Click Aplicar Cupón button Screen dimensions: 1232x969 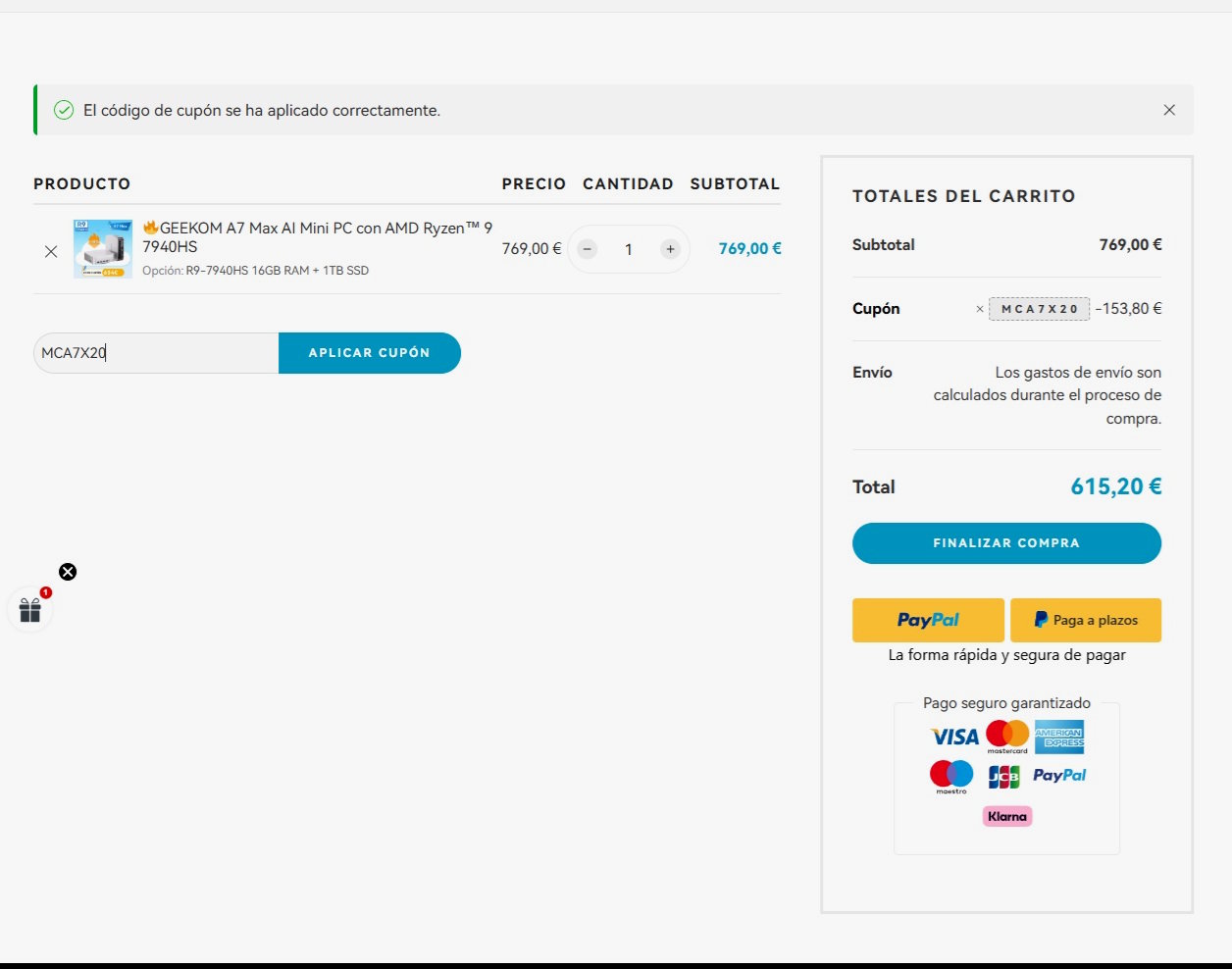pyautogui.click(x=370, y=353)
